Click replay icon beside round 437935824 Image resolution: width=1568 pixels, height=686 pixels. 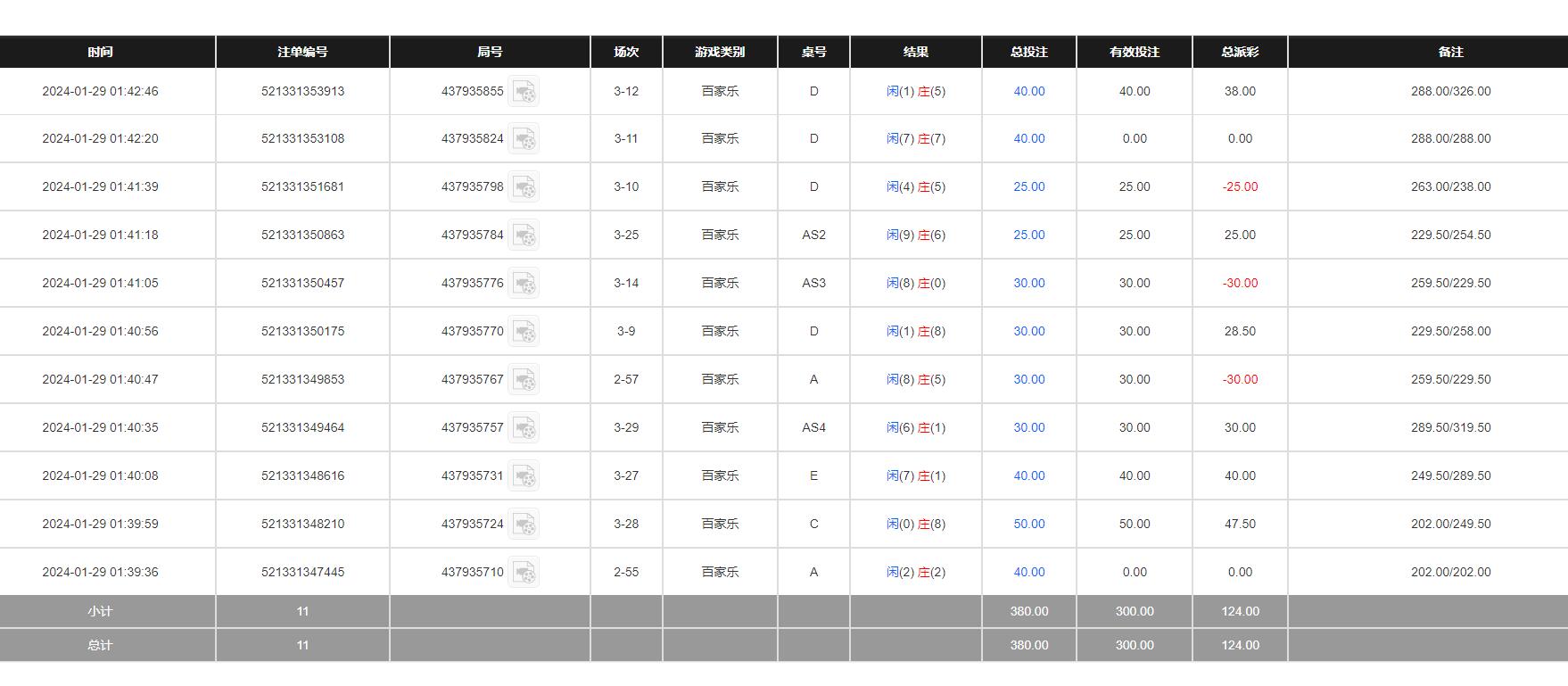(x=524, y=139)
